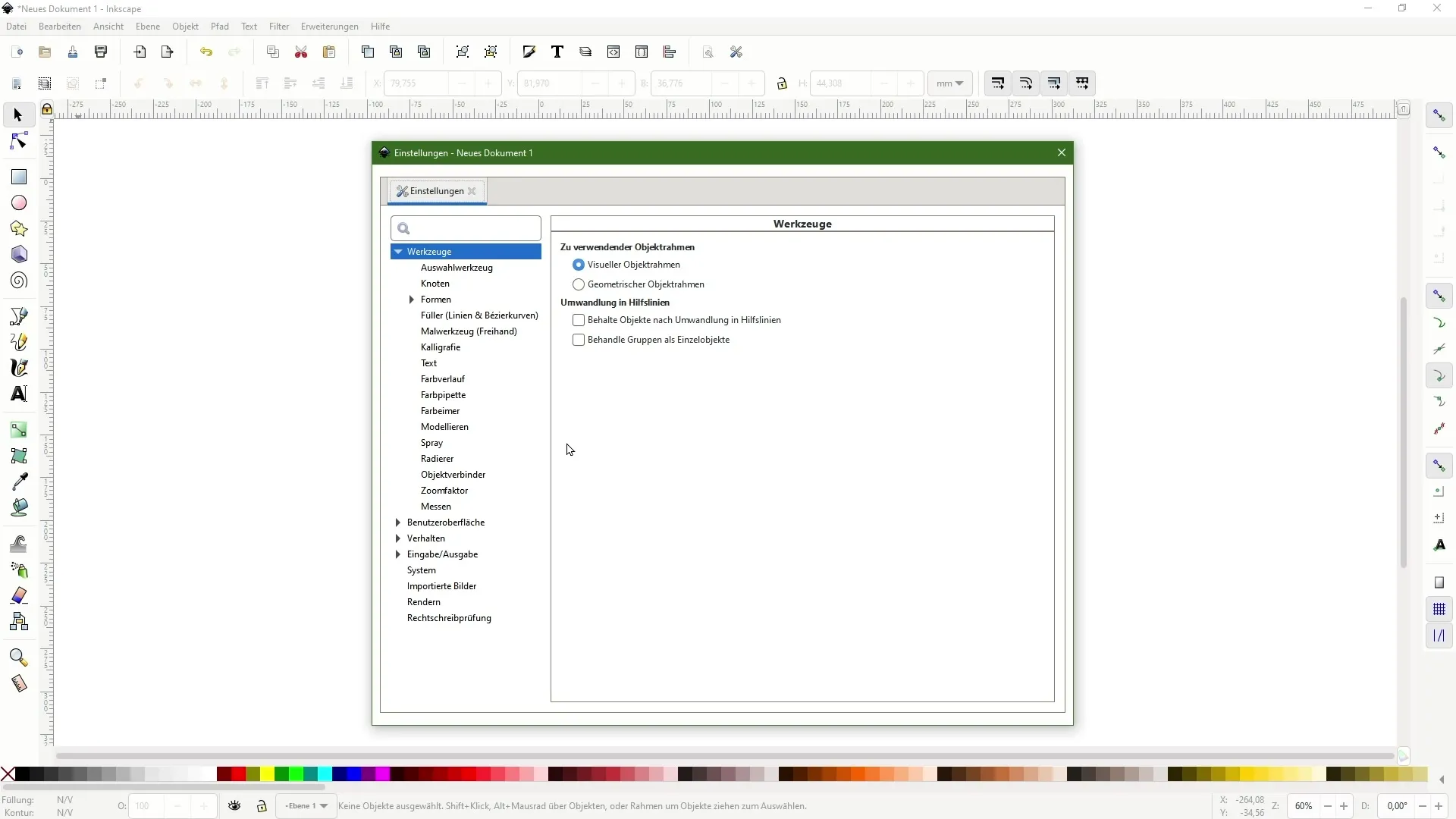This screenshot has height=819, width=1456.
Task: Pick the yellow color swatch in palette
Action: point(268,774)
